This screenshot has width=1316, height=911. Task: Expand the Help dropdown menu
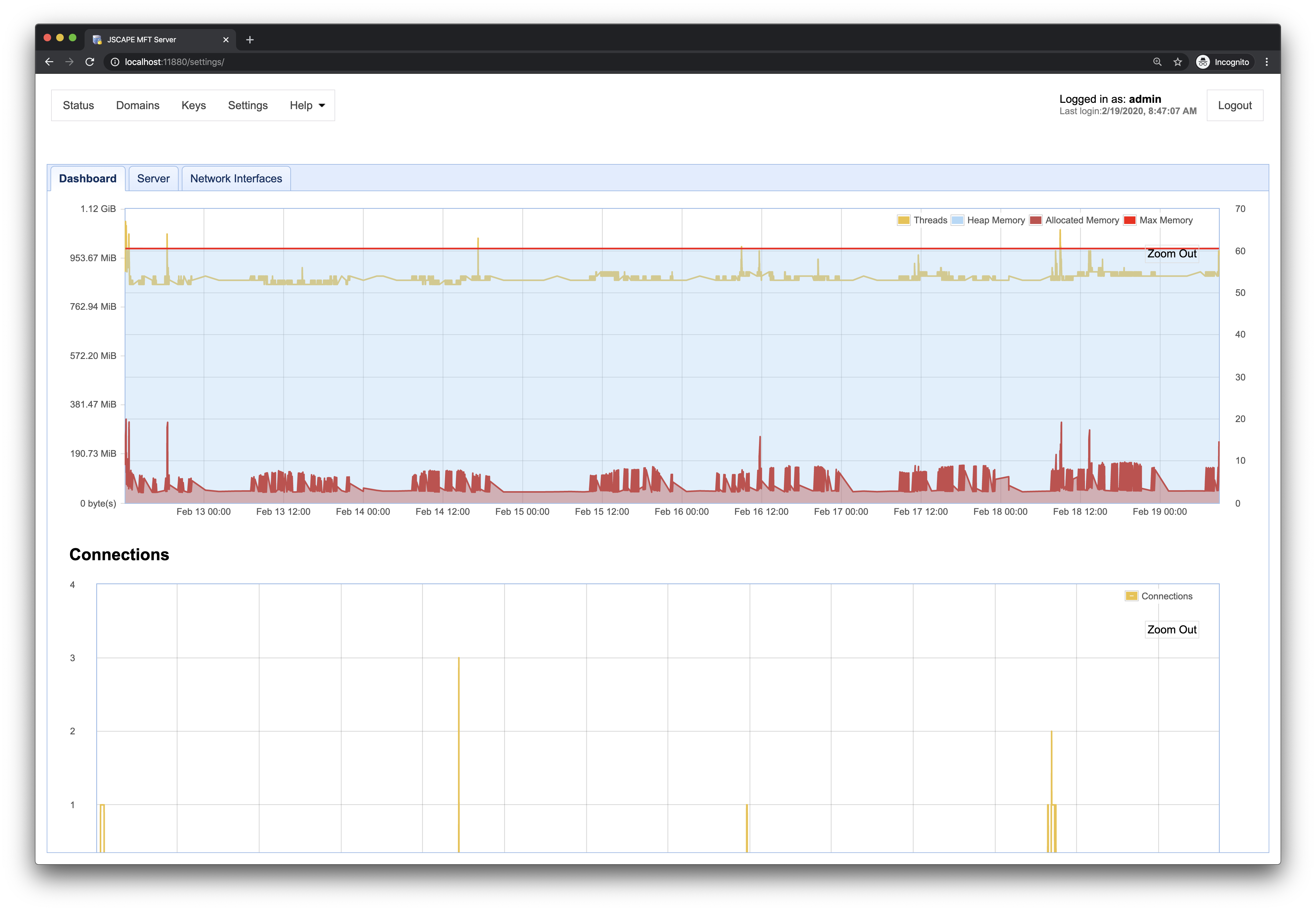click(x=307, y=105)
